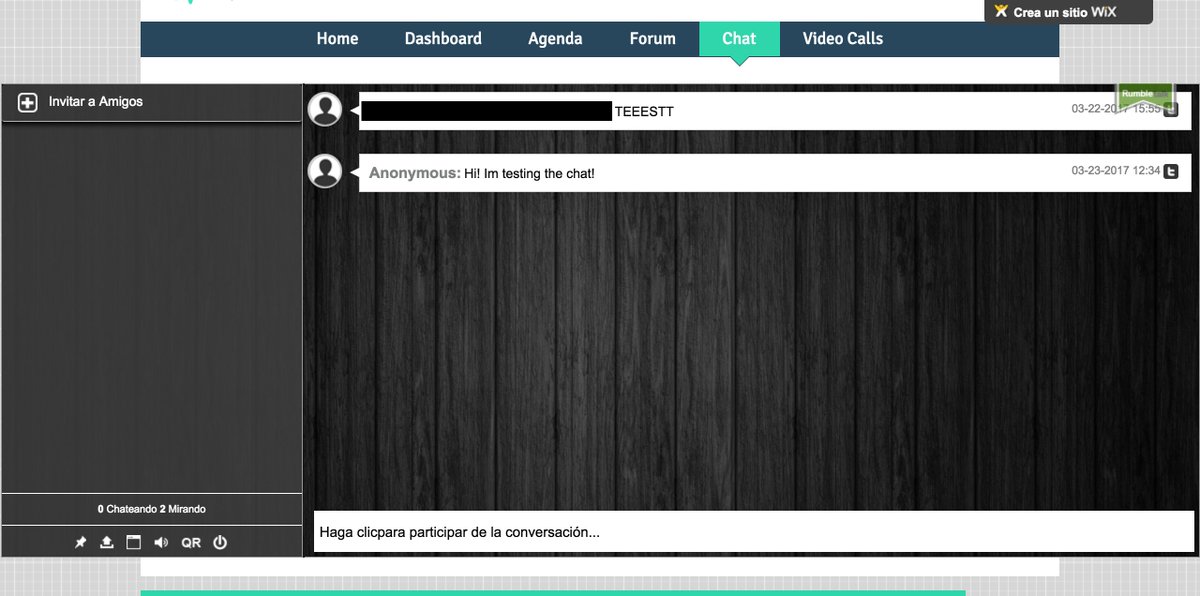This screenshot has height=596, width=1200.
Task: Open the Home menu item
Action: tap(337, 39)
